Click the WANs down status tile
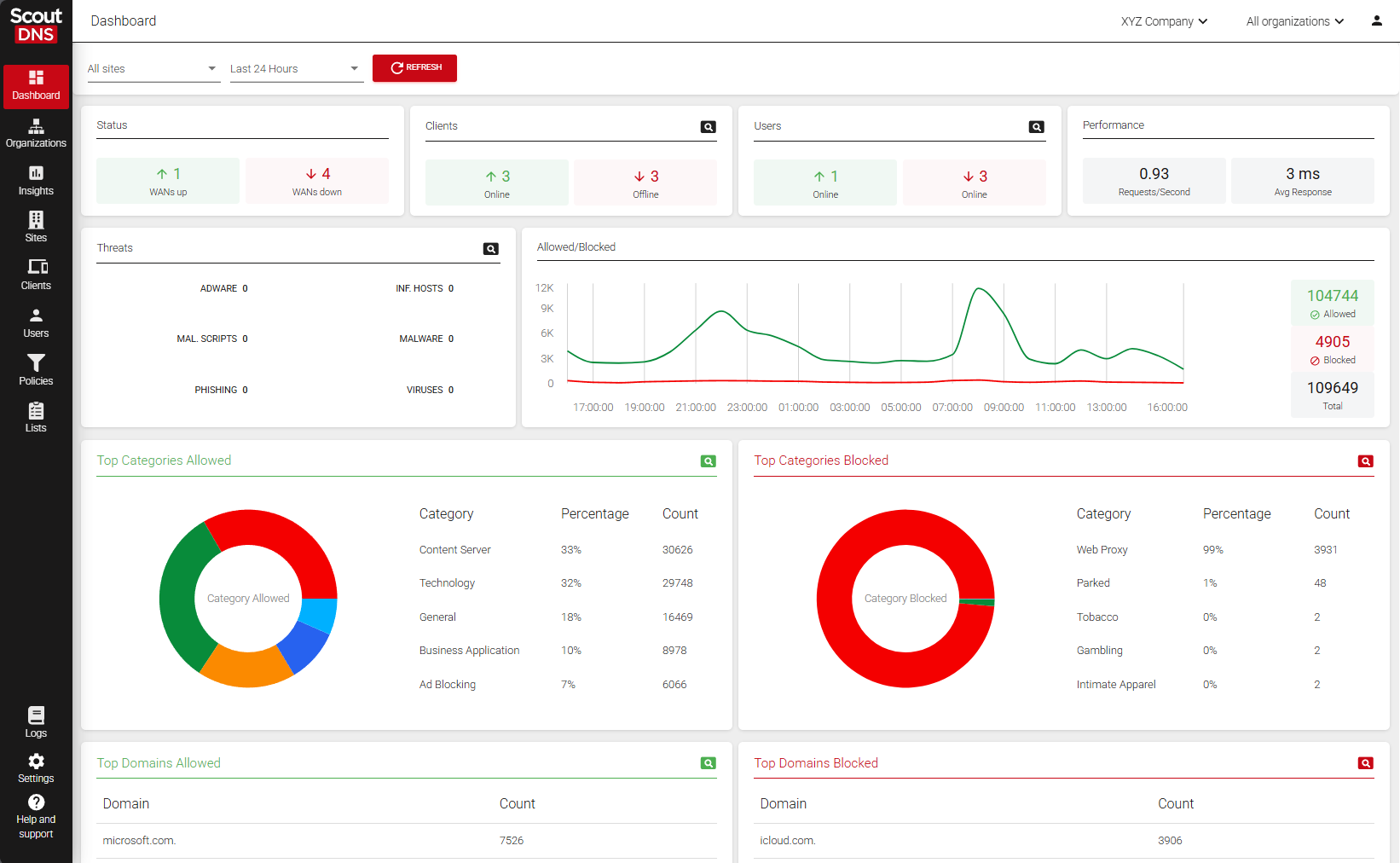 (317, 181)
